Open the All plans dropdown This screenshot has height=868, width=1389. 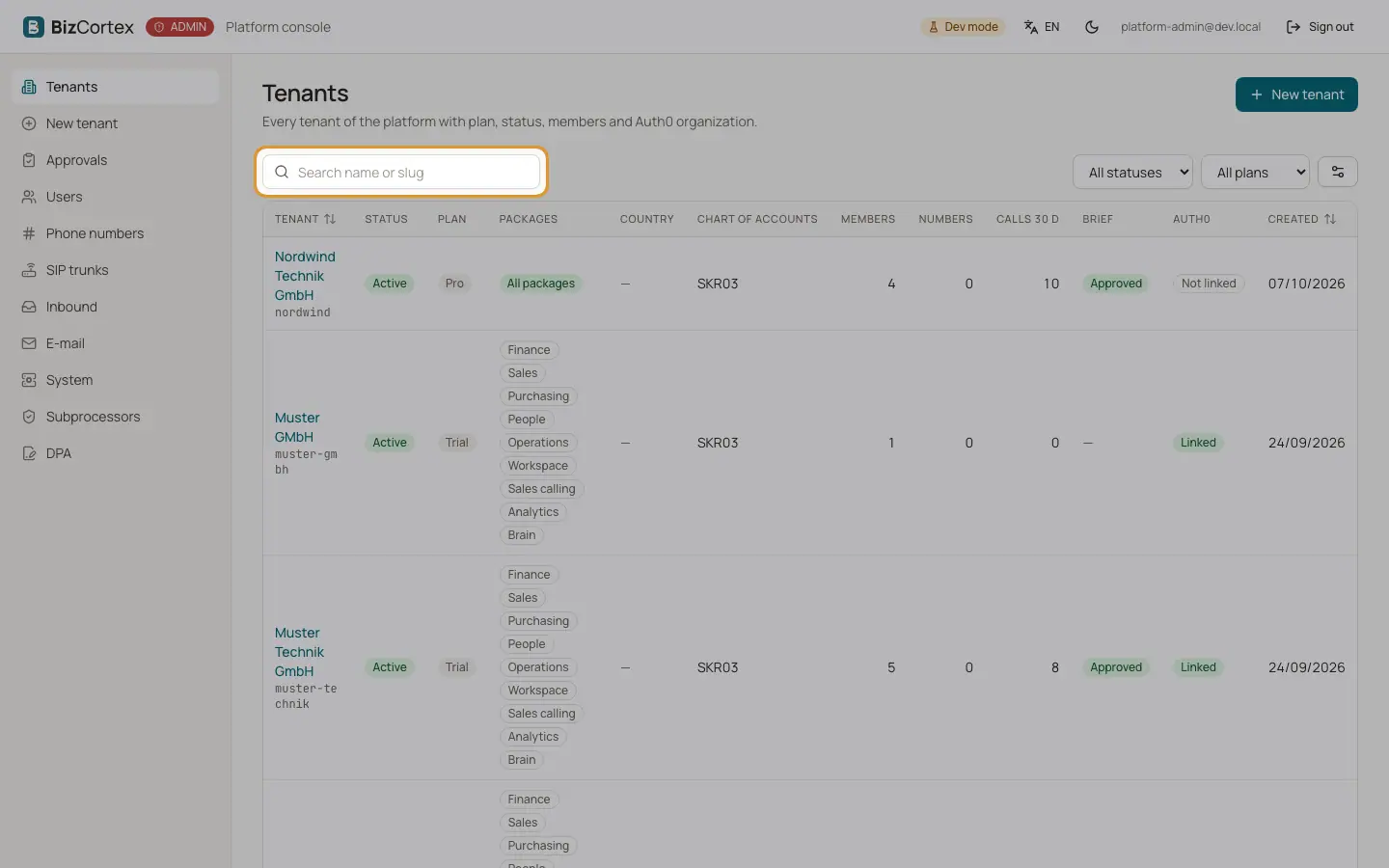pos(1255,173)
